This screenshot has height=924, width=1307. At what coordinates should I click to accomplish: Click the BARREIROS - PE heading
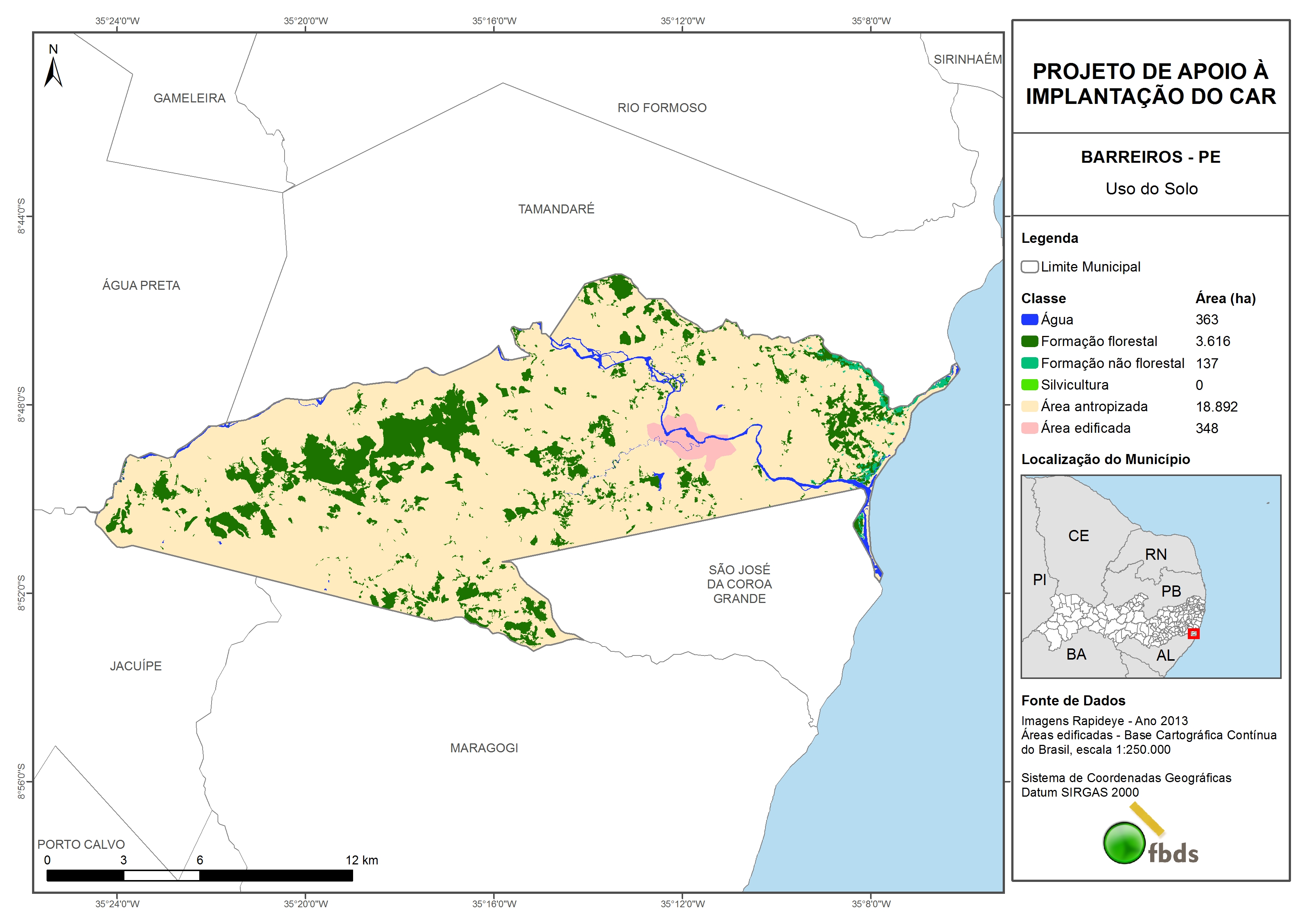[1151, 157]
